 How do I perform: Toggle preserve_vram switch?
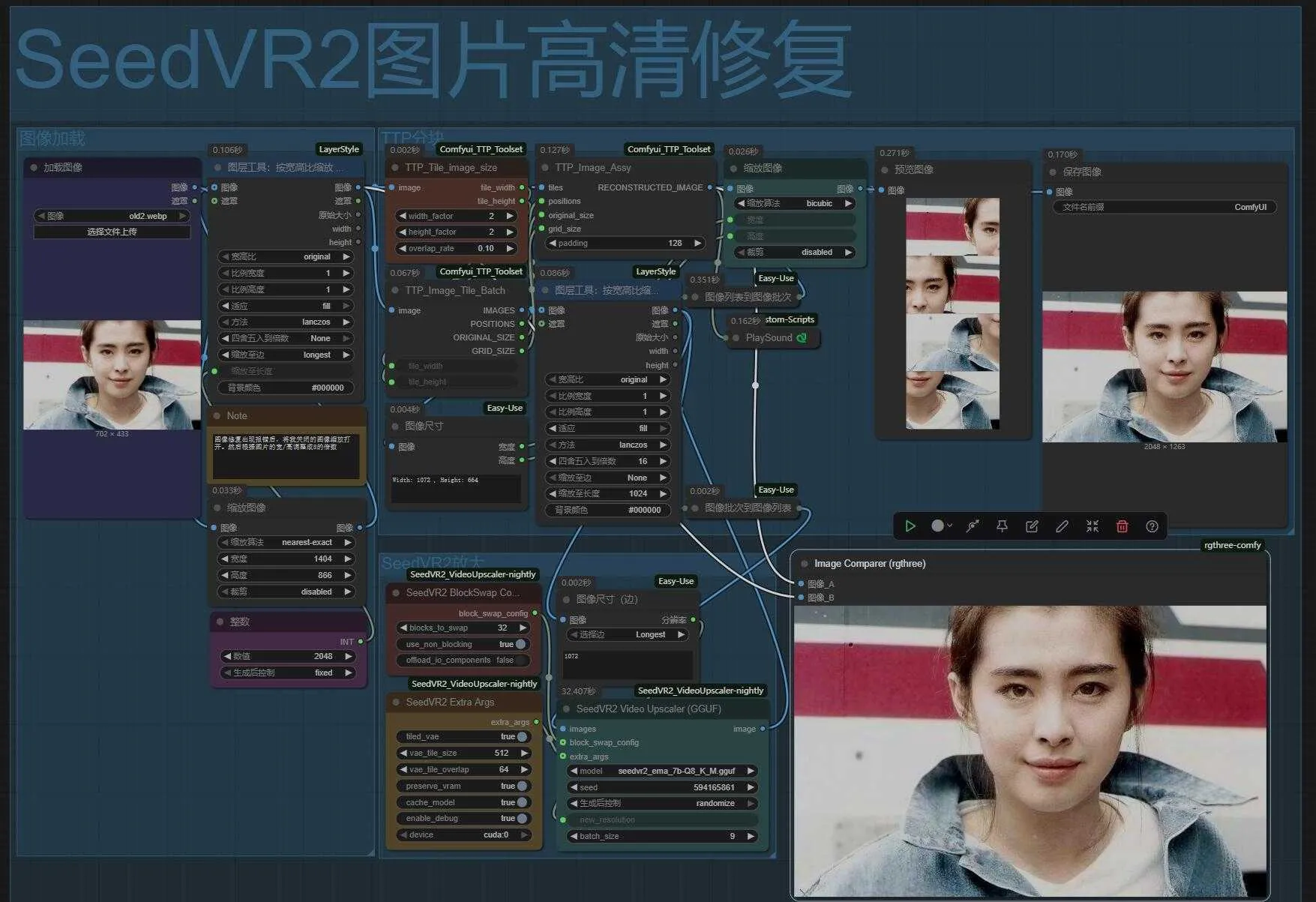pyautogui.click(x=522, y=787)
